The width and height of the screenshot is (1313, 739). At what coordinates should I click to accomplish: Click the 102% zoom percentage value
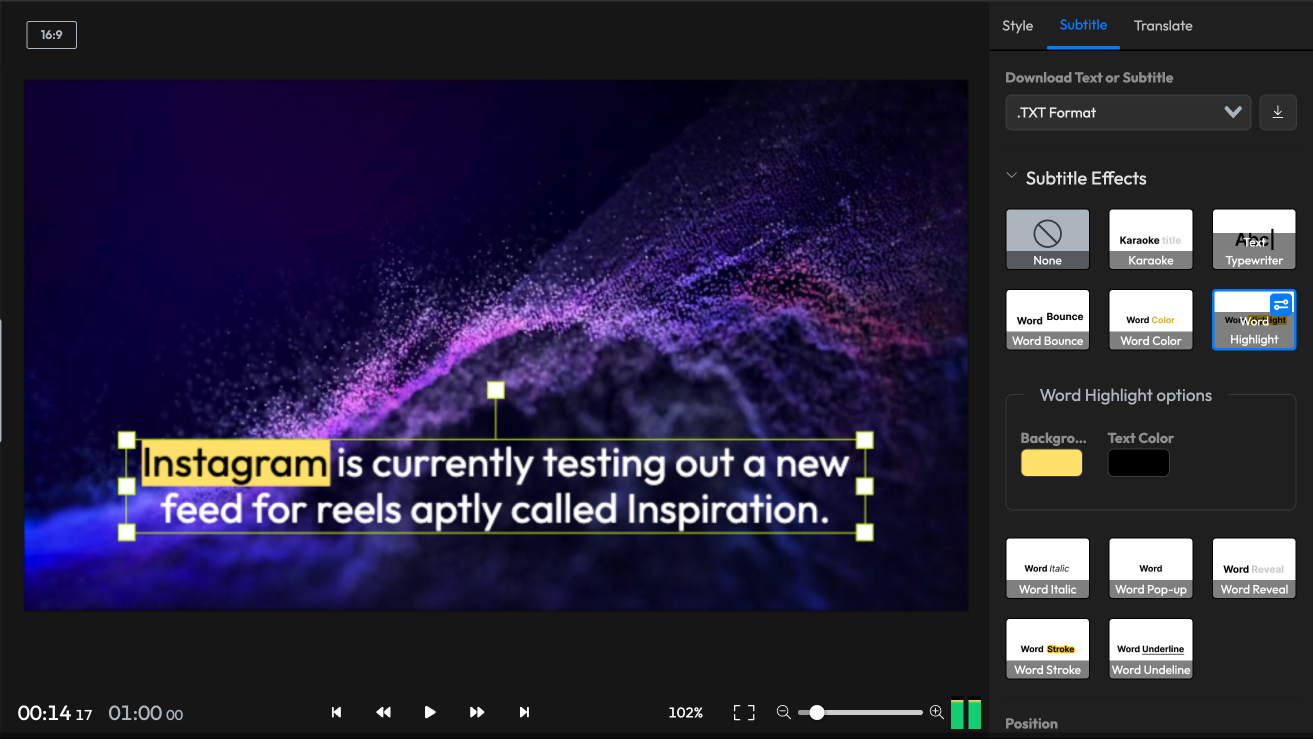686,713
